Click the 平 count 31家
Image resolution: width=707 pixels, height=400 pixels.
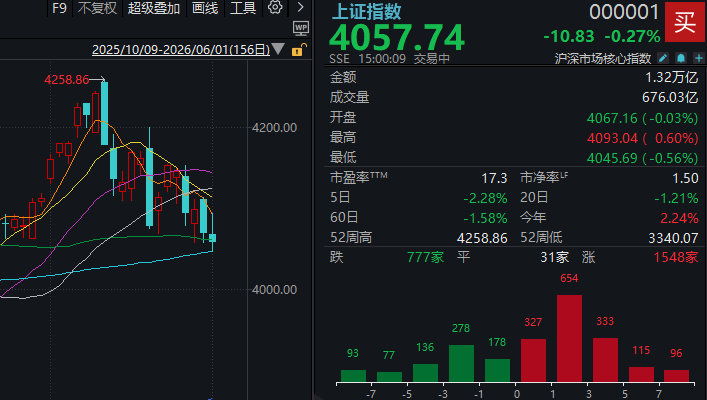tap(555, 257)
